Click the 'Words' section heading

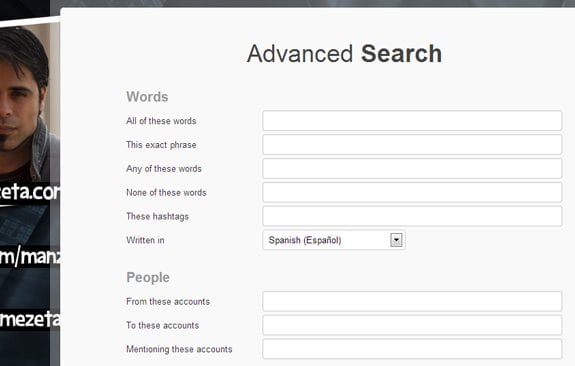(x=147, y=97)
